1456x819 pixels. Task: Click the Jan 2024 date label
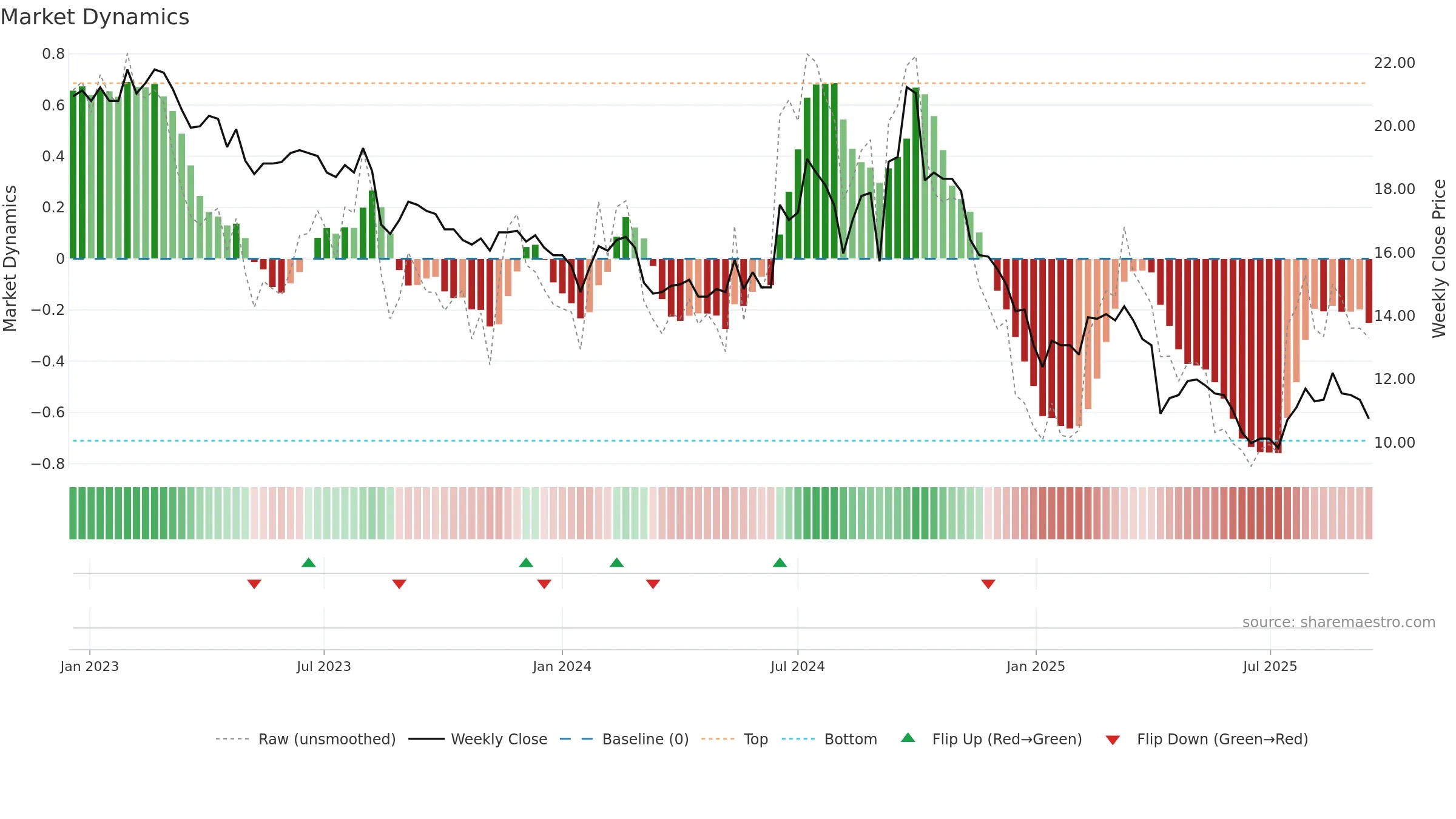562,666
